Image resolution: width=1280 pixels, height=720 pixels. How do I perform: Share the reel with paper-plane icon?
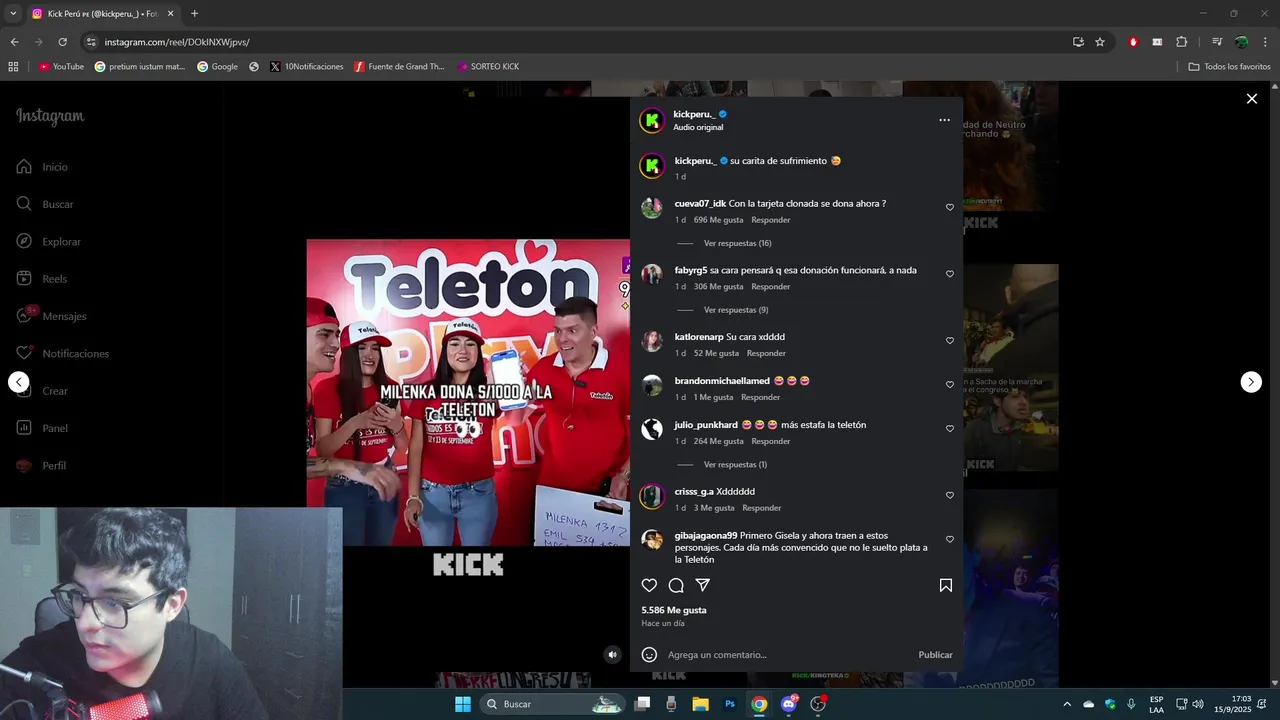pos(703,585)
